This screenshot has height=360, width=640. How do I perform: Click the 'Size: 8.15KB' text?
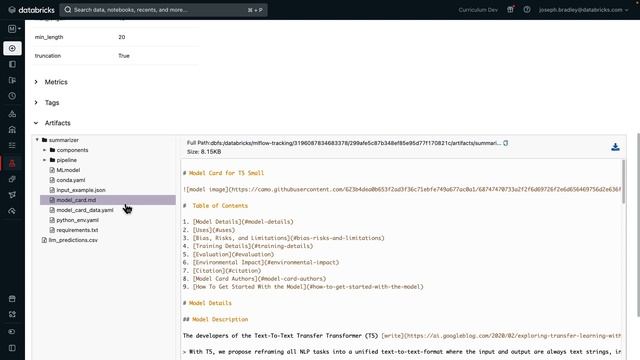[x=204, y=152]
